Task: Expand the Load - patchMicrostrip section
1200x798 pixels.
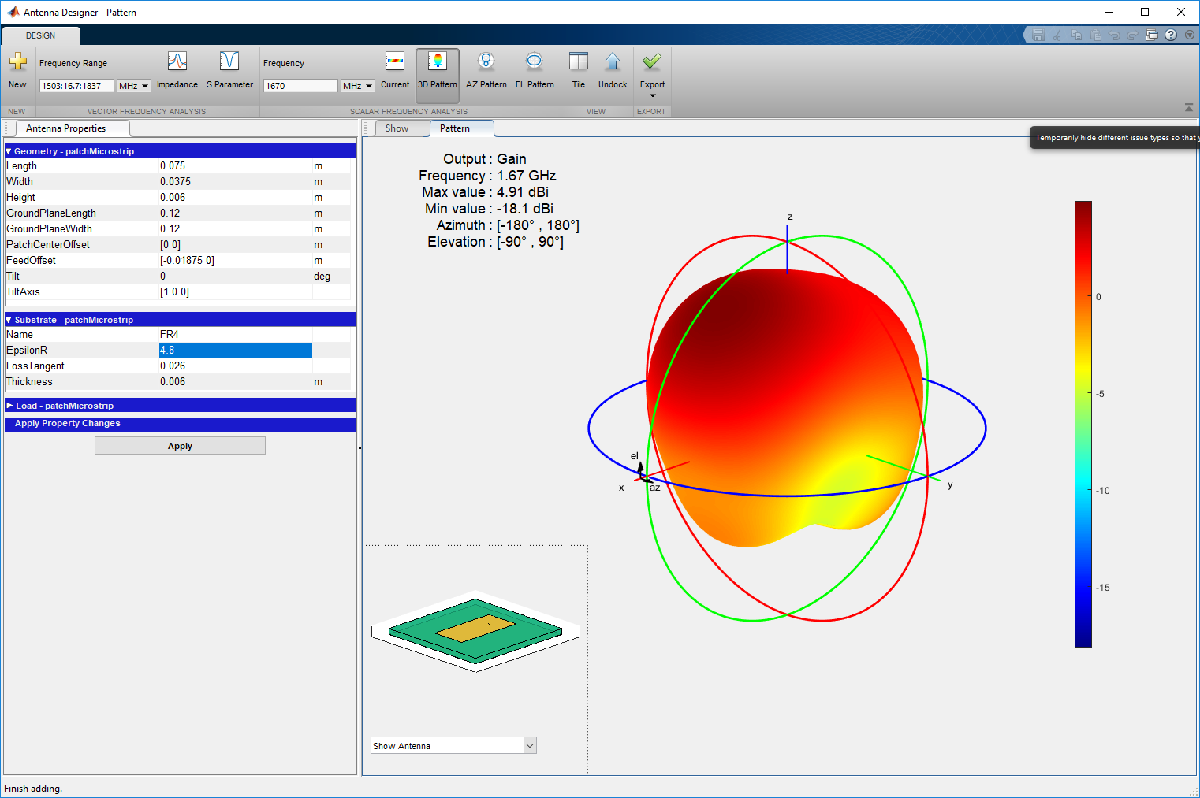Action: (9, 406)
